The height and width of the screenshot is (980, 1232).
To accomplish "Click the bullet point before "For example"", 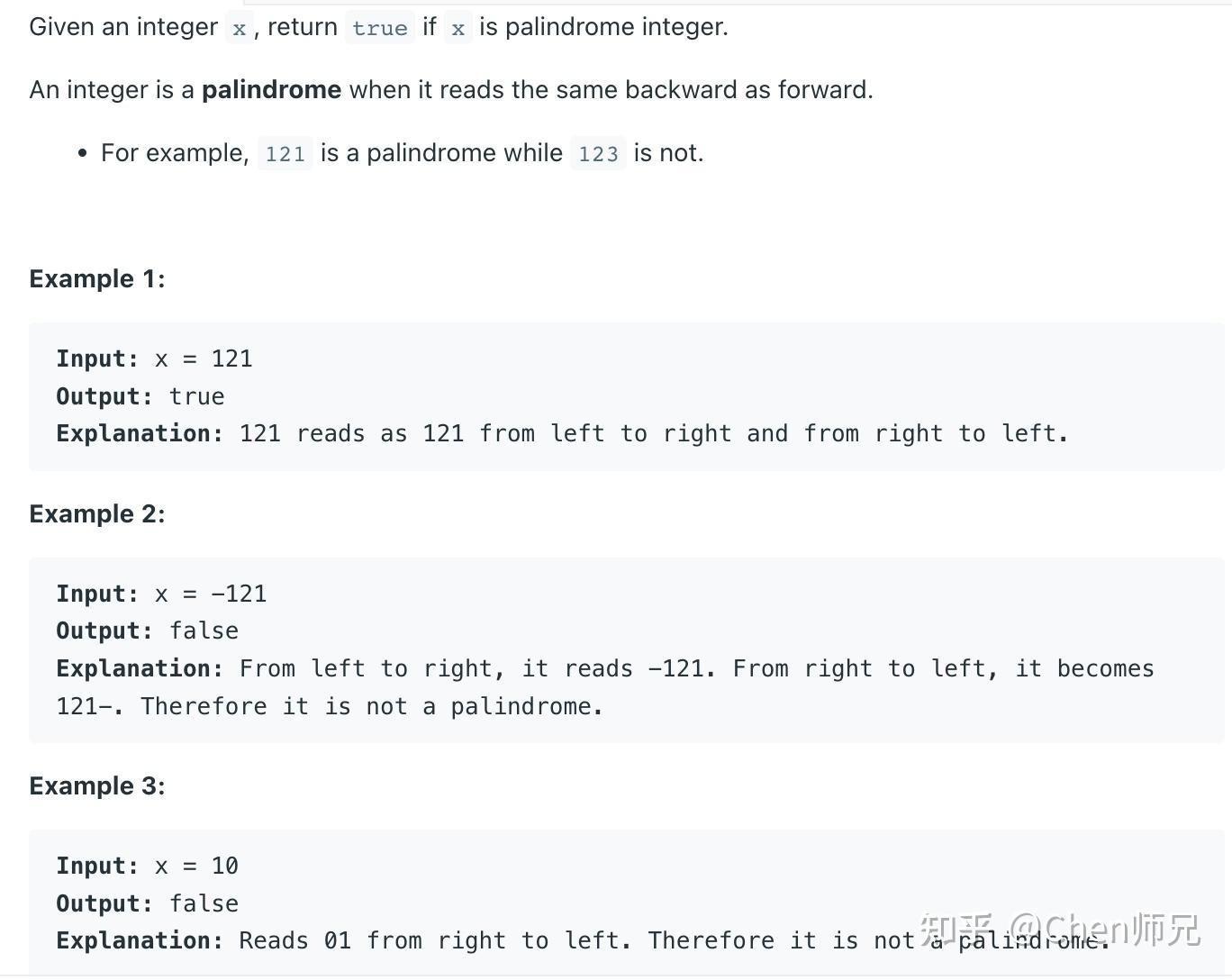I will (x=83, y=154).
